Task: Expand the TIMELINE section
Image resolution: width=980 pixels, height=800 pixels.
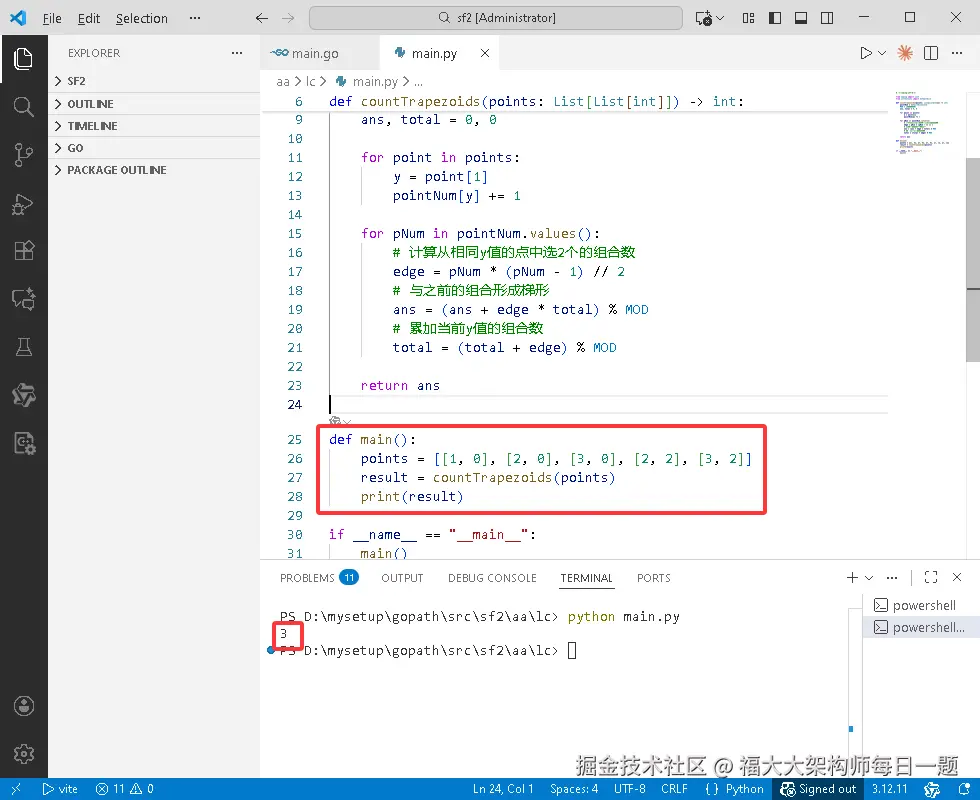Action: (154, 126)
